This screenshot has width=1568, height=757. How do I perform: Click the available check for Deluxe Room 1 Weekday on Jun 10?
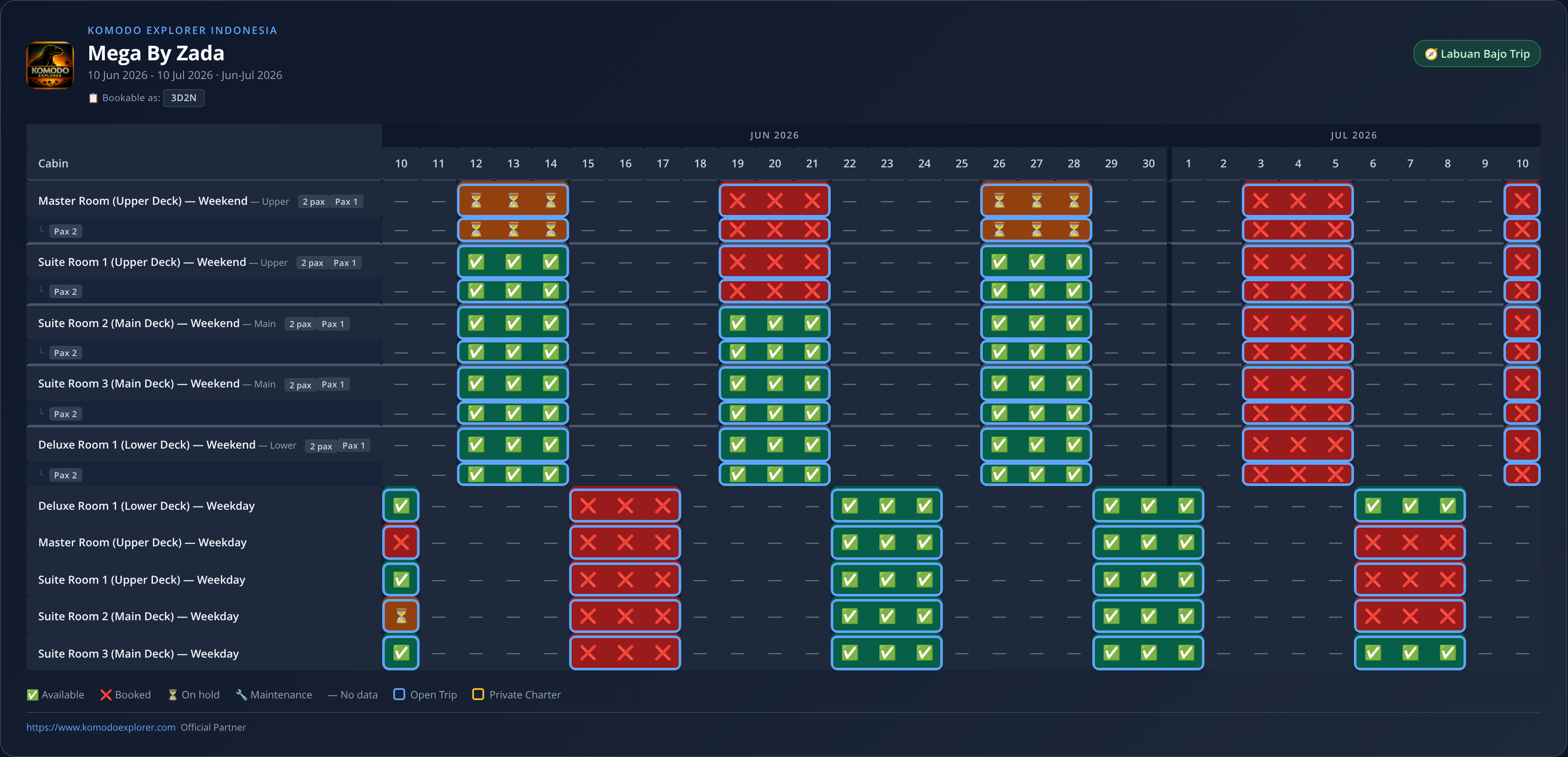tap(401, 506)
